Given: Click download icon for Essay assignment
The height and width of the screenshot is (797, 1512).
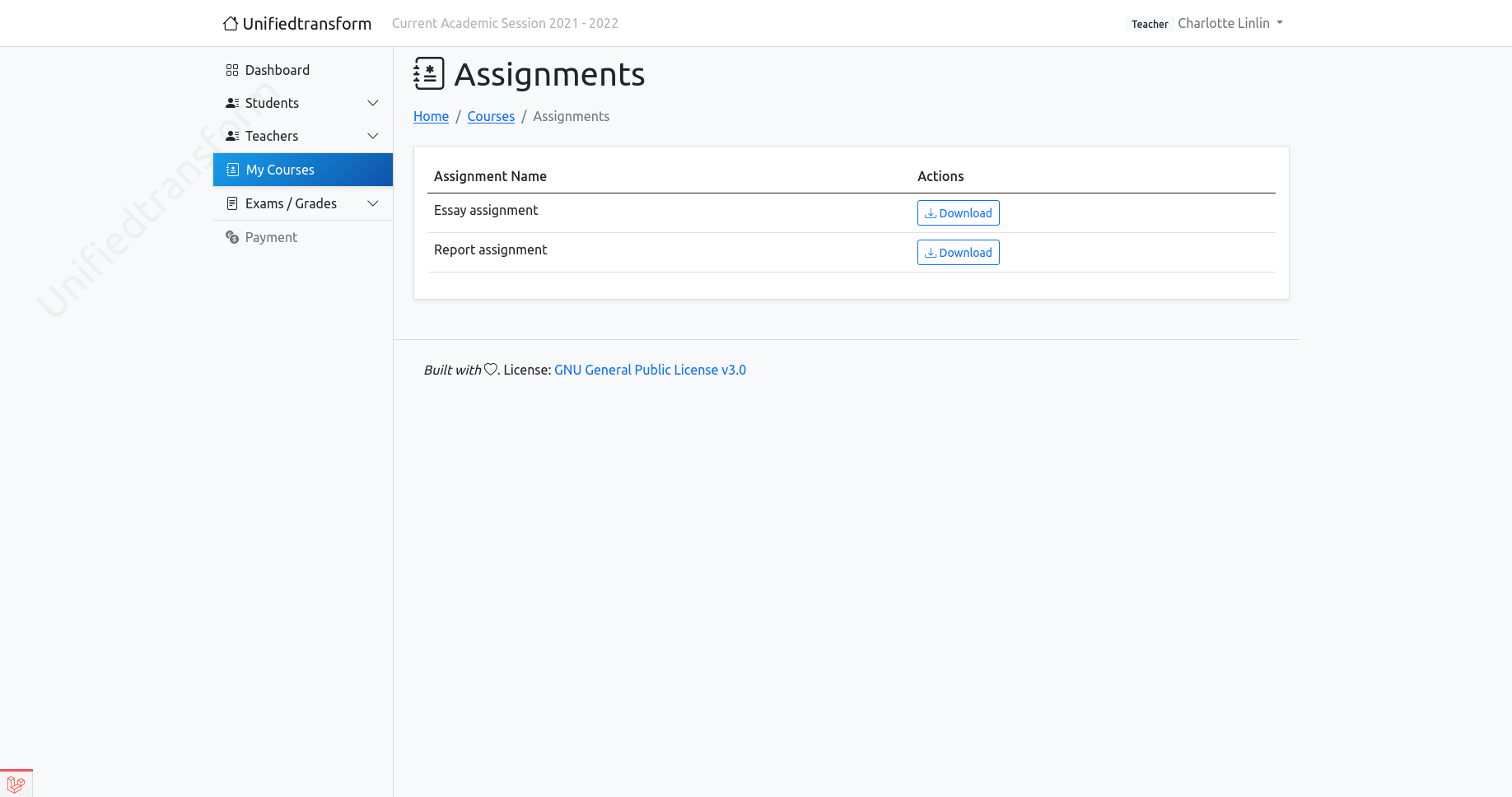Looking at the screenshot, I should 931,213.
